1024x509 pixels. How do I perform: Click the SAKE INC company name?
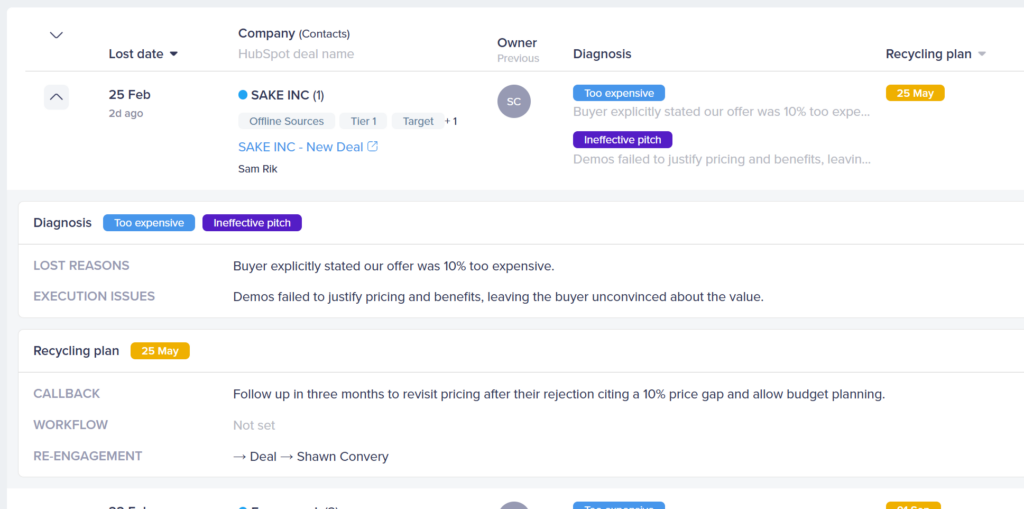(x=280, y=95)
